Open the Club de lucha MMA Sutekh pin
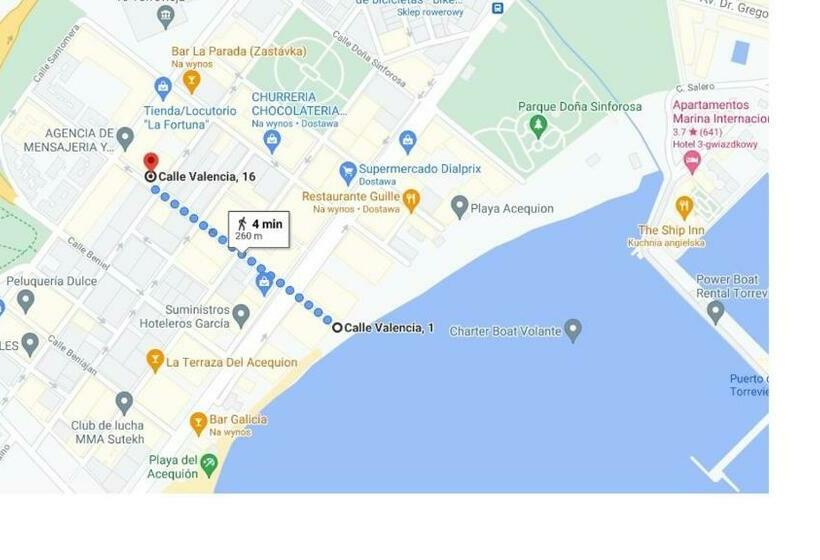820x560 pixels. tap(124, 403)
